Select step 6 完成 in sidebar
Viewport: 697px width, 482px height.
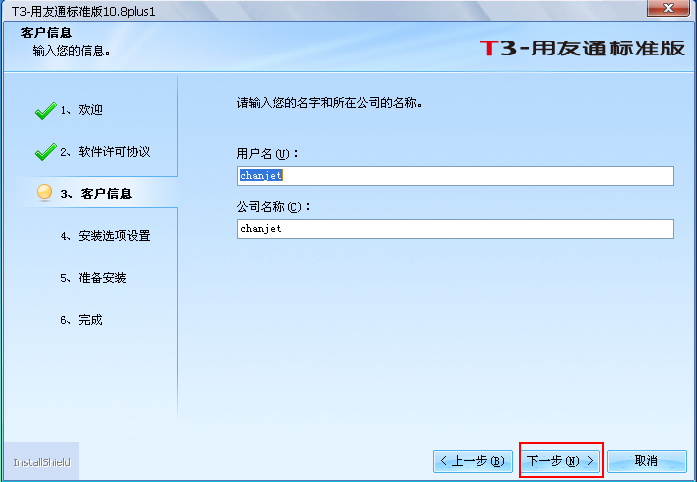click(x=81, y=320)
